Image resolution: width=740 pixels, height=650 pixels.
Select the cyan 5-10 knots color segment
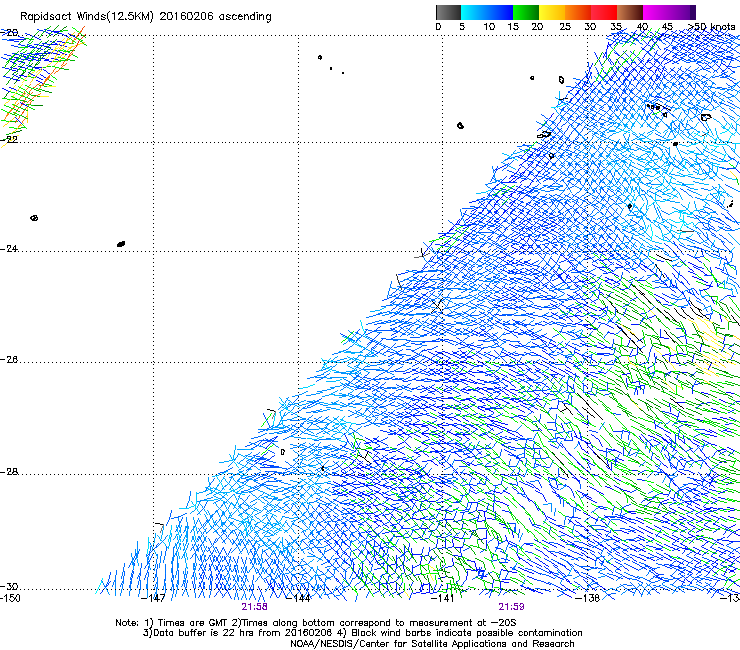pos(474,12)
